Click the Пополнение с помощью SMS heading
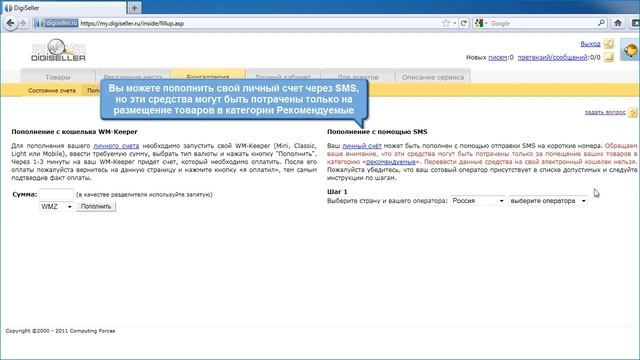Image resolution: width=640 pixels, height=360 pixels. (377, 132)
